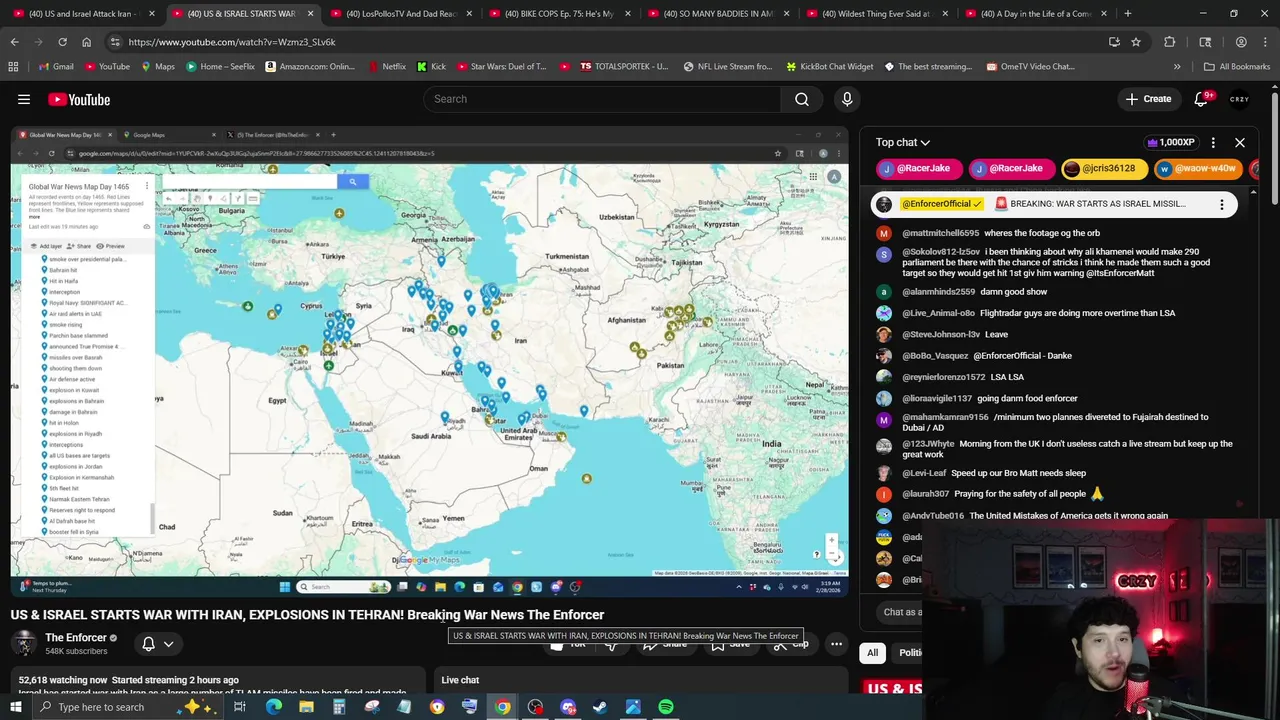1280x720 pixels.
Task: Open more video actions three-dot menu
Action: point(836,644)
